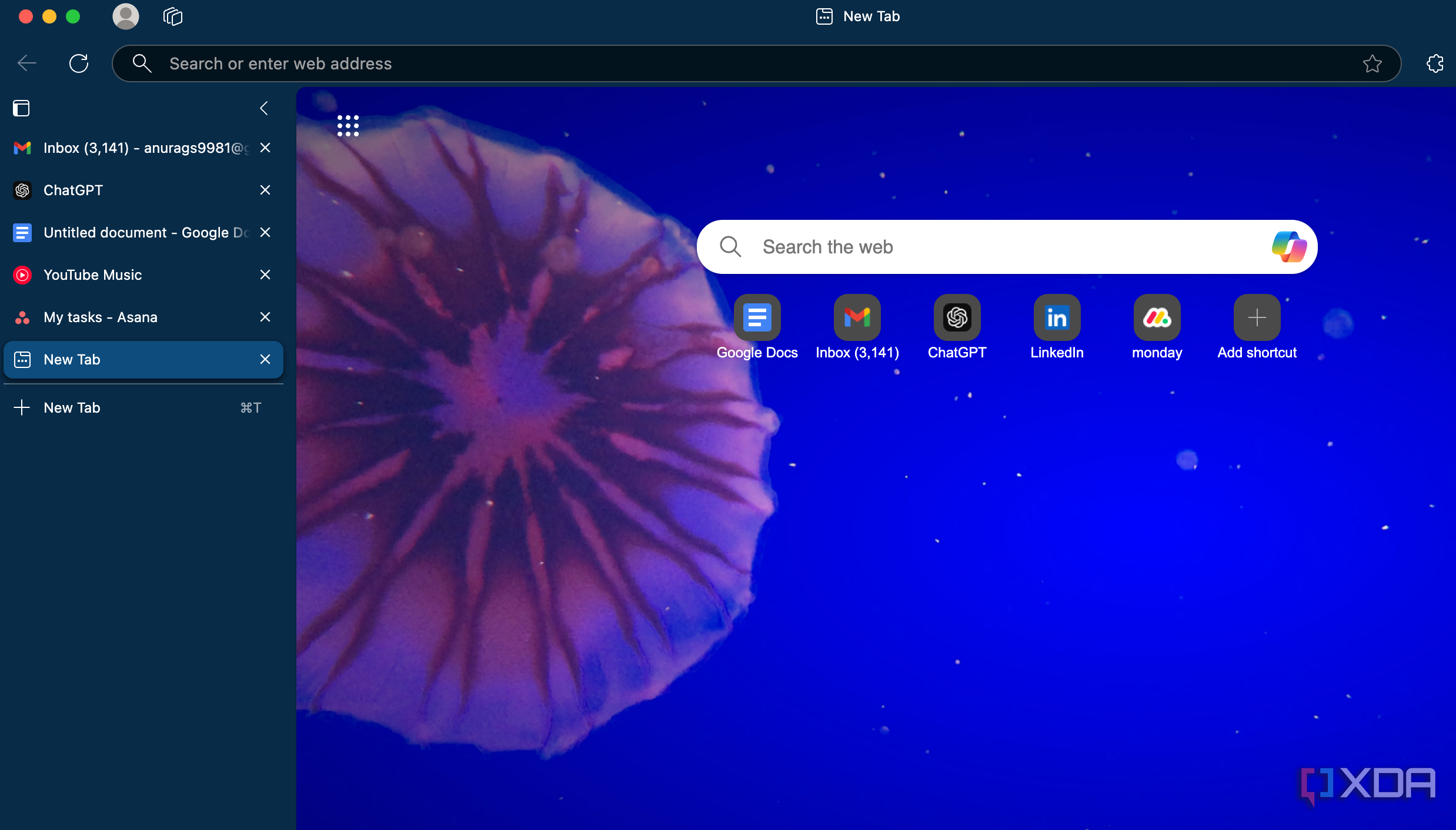Add page to favorites with star icon
This screenshot has width=1456, height=830.
(x=1372, y=63)
